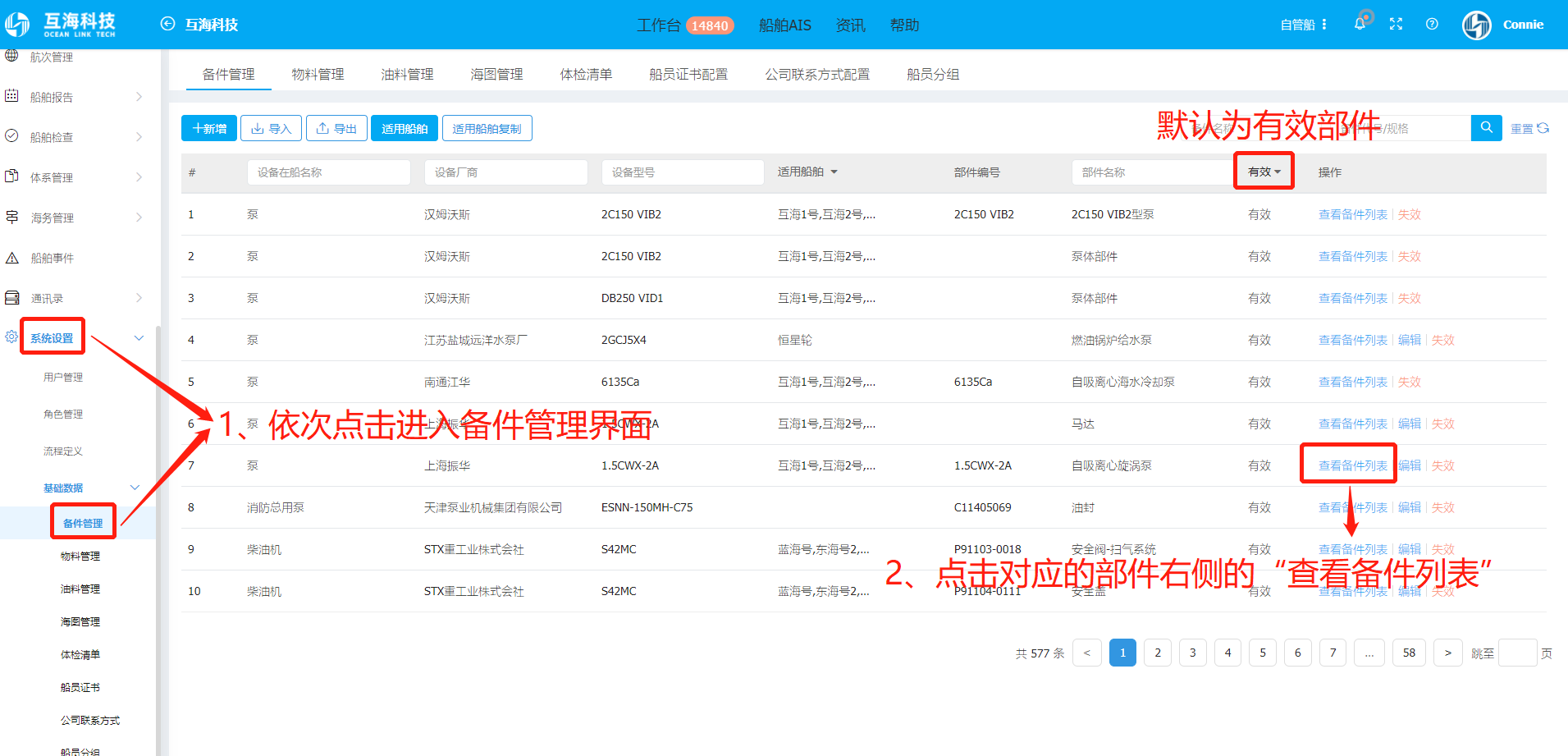Switch to 船员分组 tab
The image size is (1568, 756).
coord(933,74)
